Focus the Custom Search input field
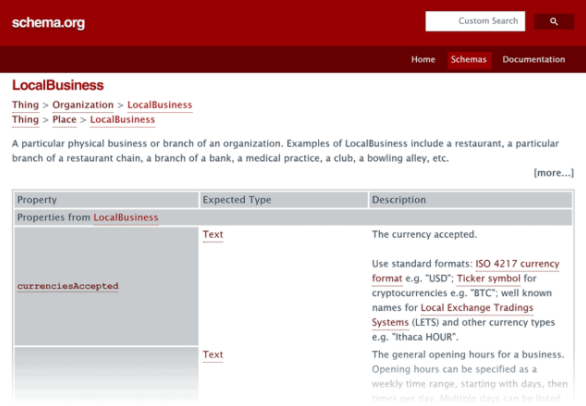This screenshot has height=406, width=586. [x=475, y=21]
